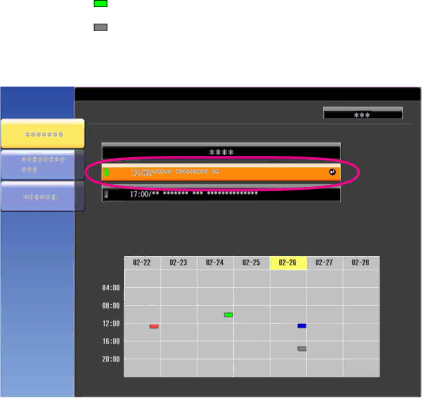The height and width of the screenshot is (398, 422).
Task: Select the green event marker on 02-24
Action: [228, 315]
